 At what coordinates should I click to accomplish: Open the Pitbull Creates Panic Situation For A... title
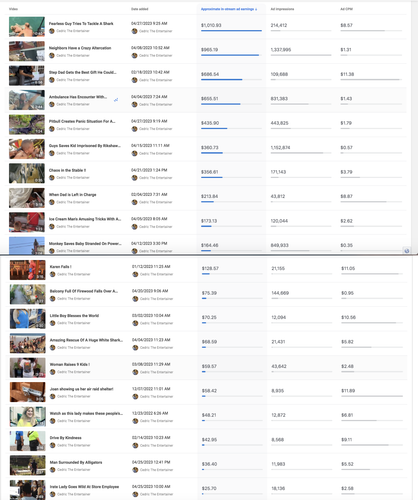82,121
